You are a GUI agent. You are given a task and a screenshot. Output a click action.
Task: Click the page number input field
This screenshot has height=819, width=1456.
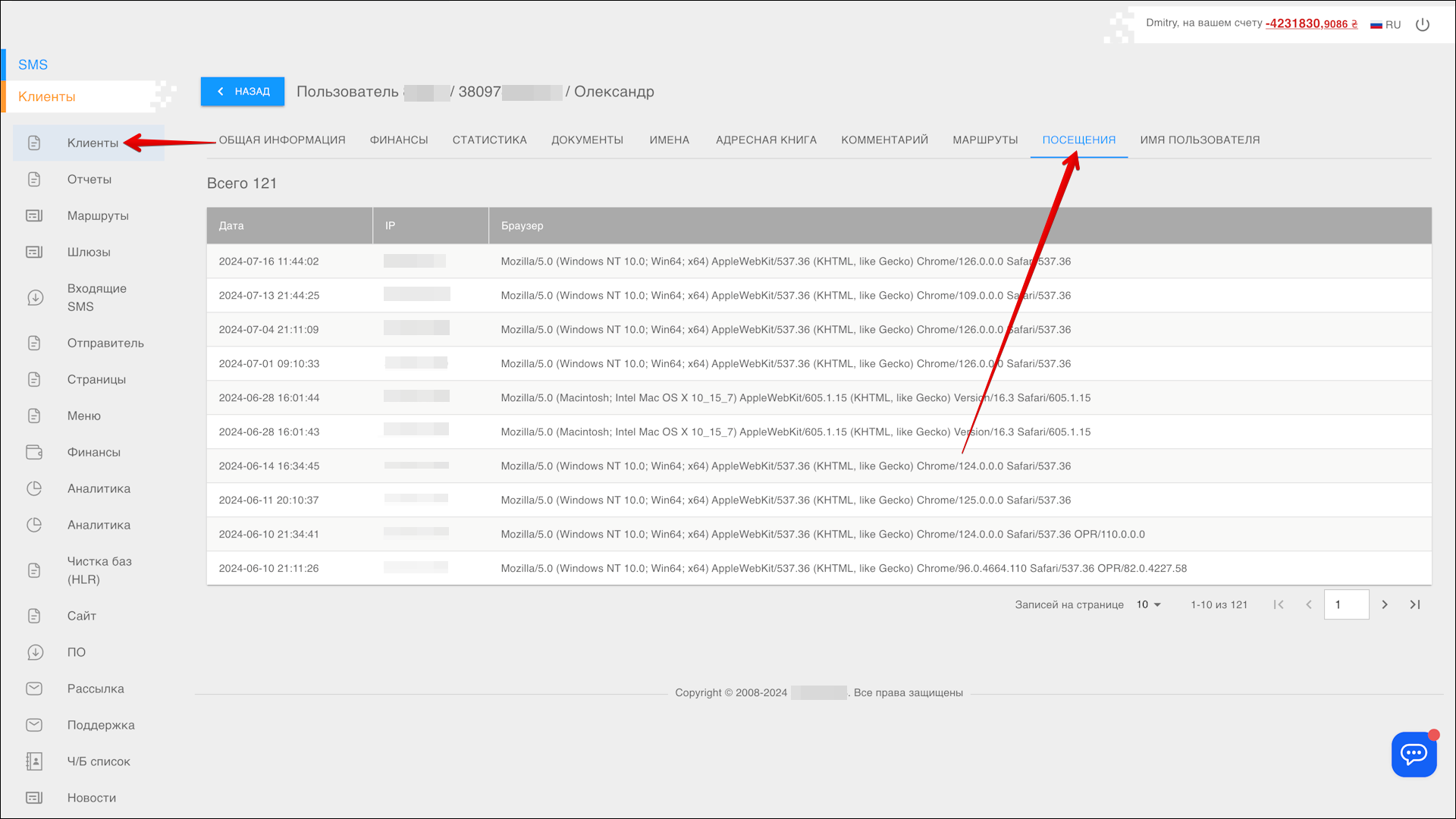(1346, 604)
